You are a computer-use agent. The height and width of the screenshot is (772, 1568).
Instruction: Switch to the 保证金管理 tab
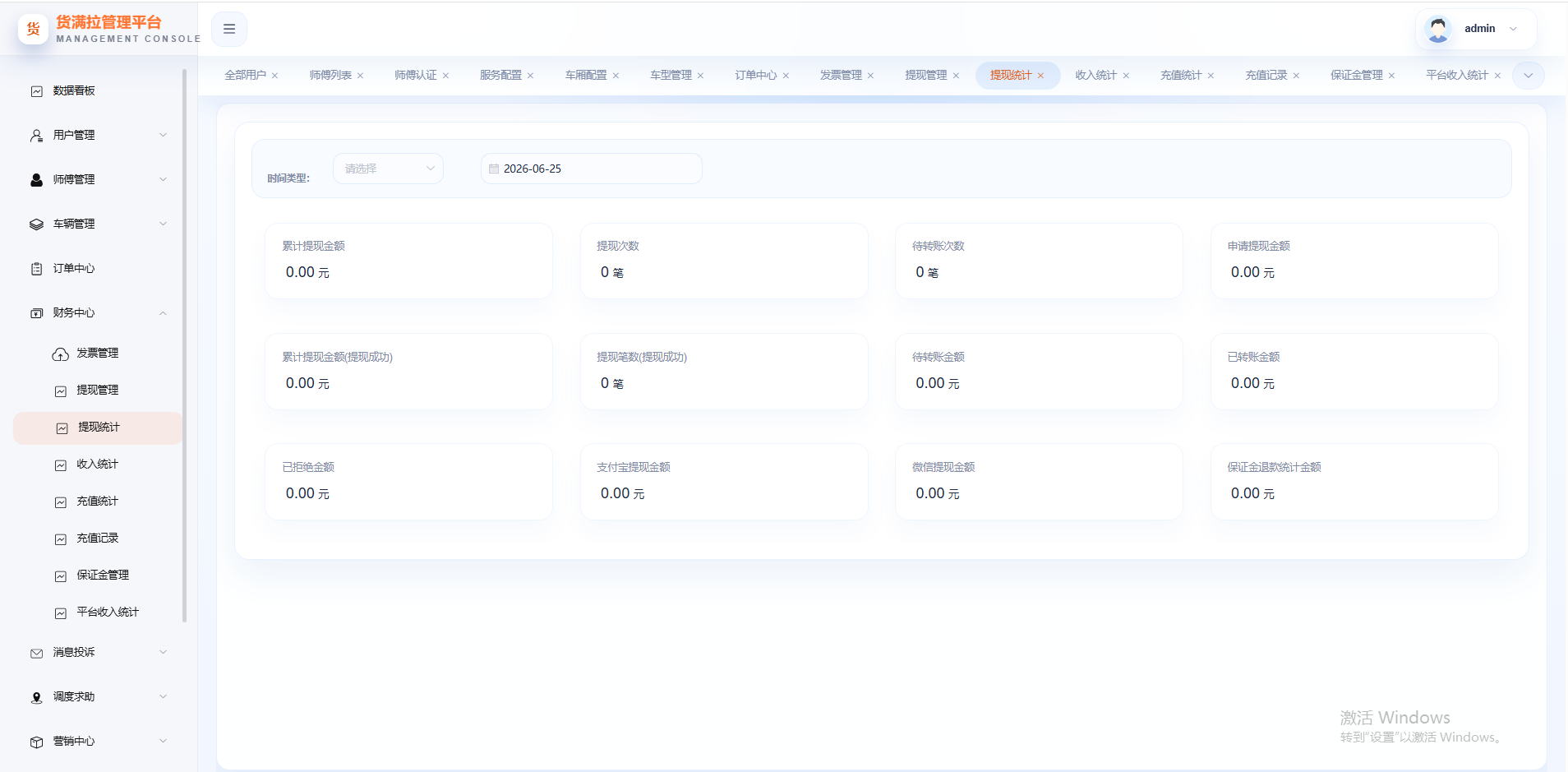point(1356,76)
